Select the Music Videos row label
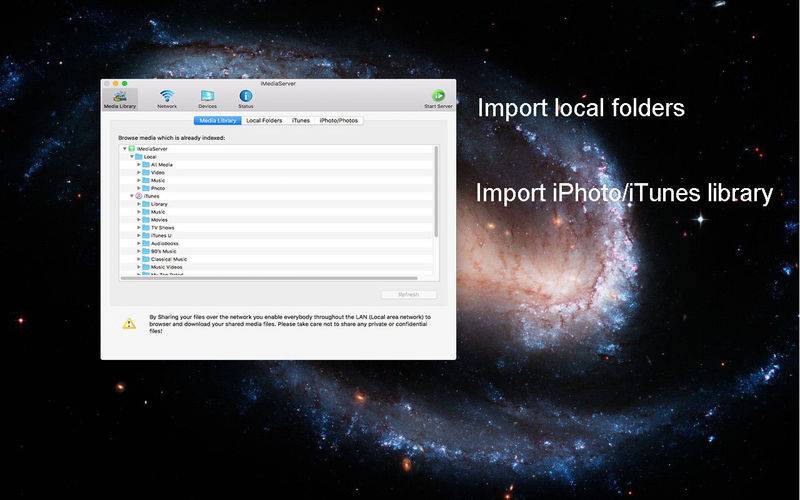This screenshot has height=500, width=800. (x=166, y=267)
